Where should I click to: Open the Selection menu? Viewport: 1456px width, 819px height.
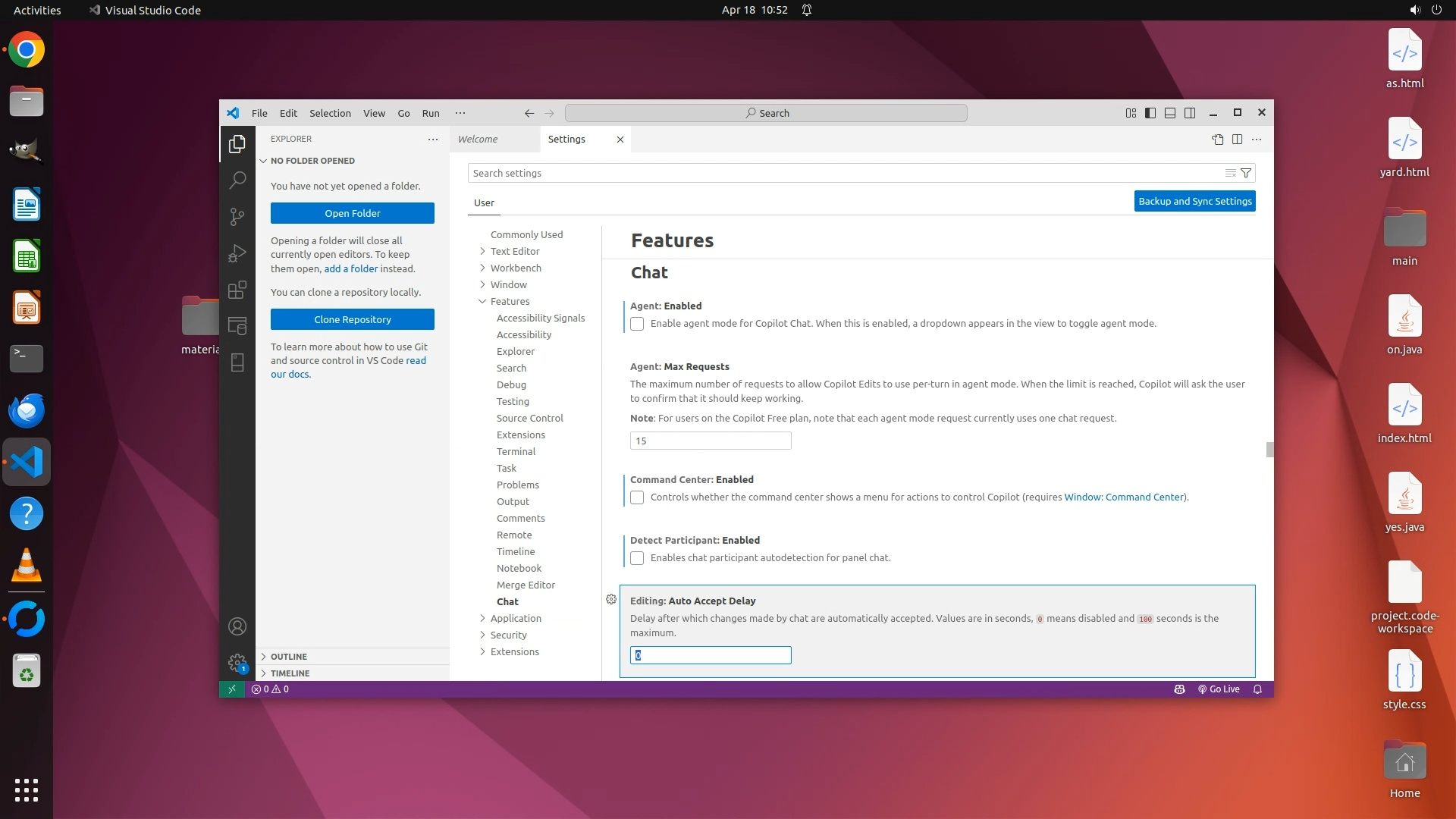click(330, 113)
